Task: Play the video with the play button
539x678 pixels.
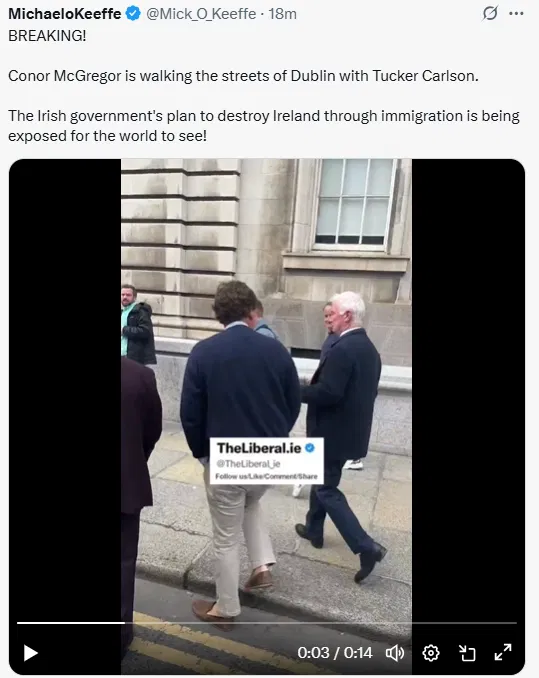Action: point(30,652)
